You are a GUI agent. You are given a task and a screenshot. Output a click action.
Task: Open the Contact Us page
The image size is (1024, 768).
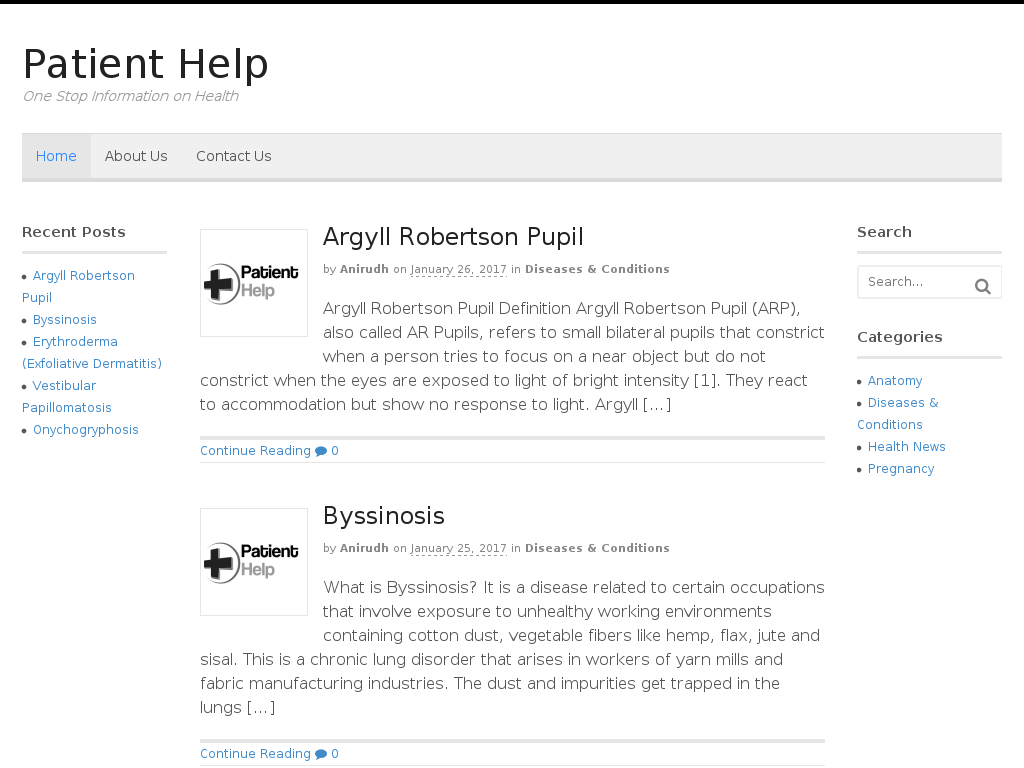pos(234,156)
